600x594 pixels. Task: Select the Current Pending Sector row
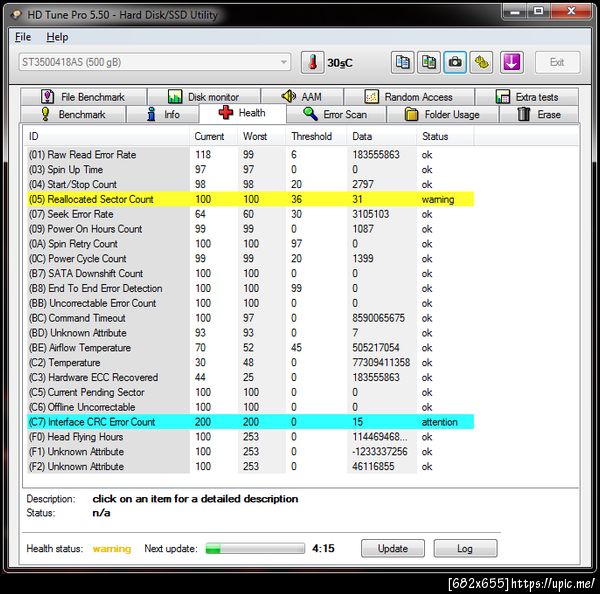(x=250, y=392)
